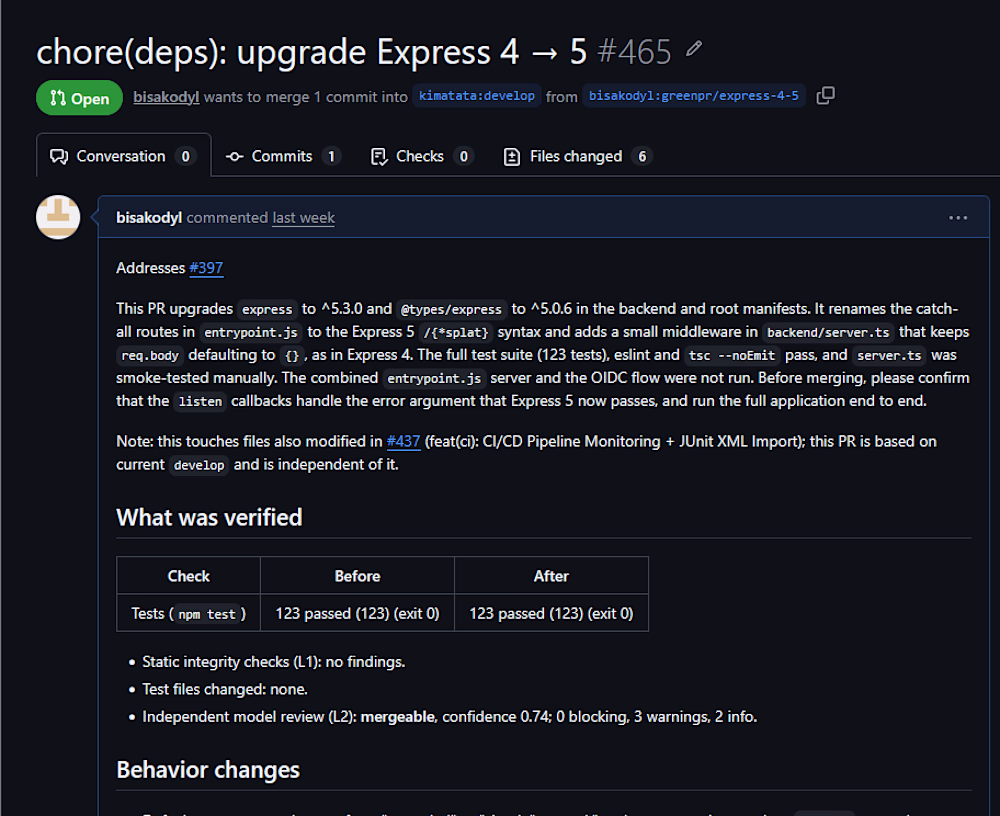Image resolution: width=1000 pixels, height=816 pixels.
Task: Click bisakodyl's avatar image
Action: coord(58,217)
